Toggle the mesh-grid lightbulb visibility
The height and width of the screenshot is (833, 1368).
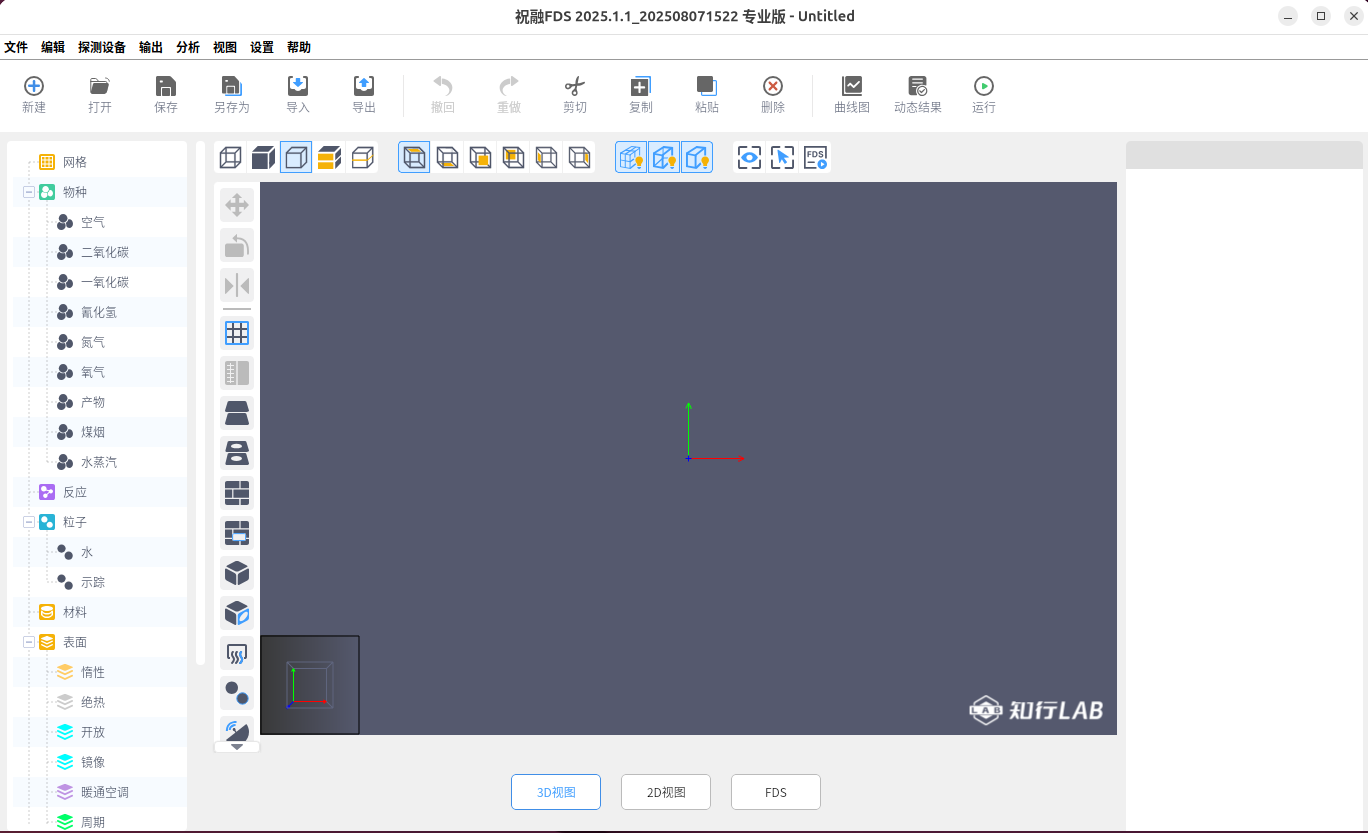point(631,157)
